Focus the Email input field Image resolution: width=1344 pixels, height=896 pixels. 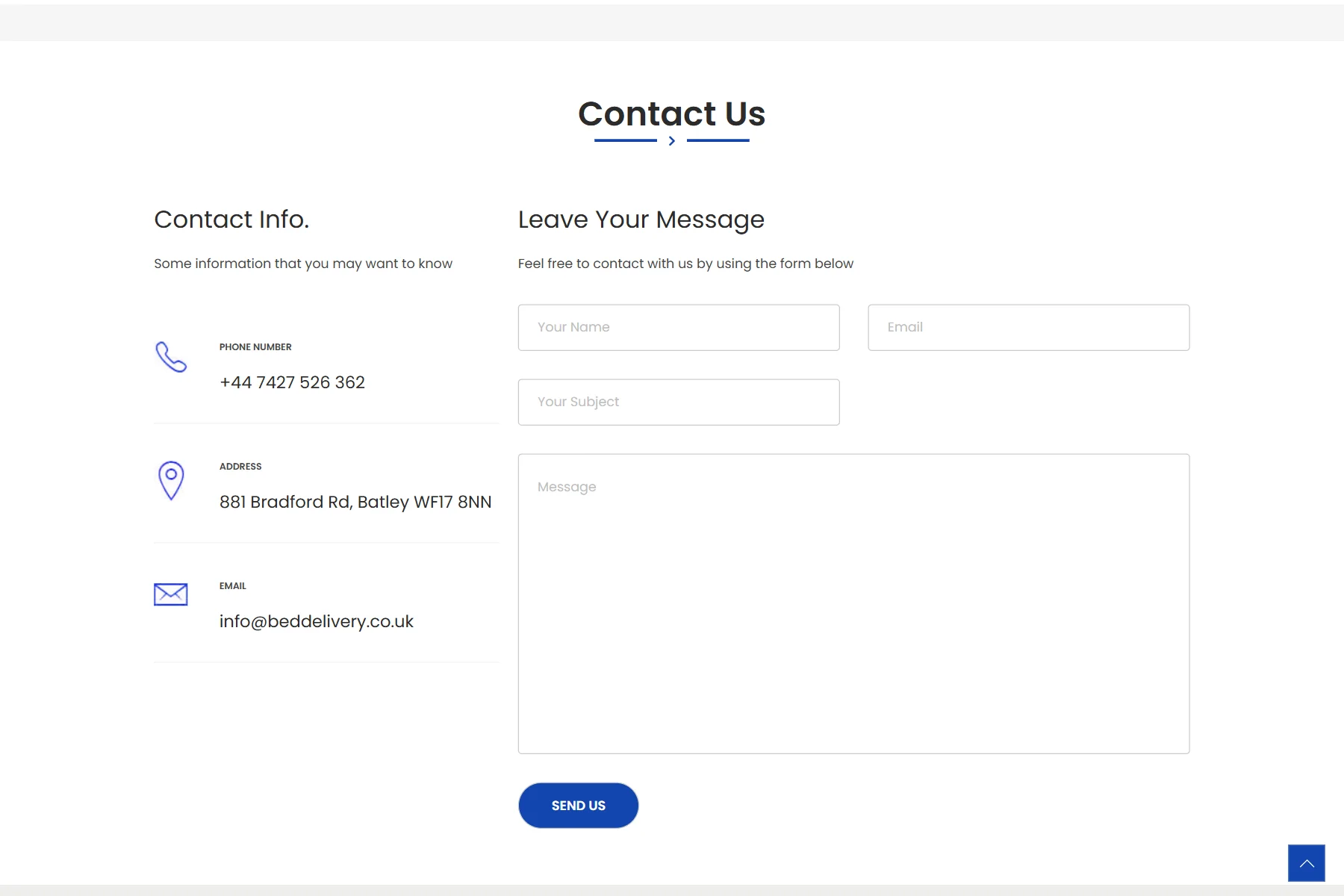1028,327
